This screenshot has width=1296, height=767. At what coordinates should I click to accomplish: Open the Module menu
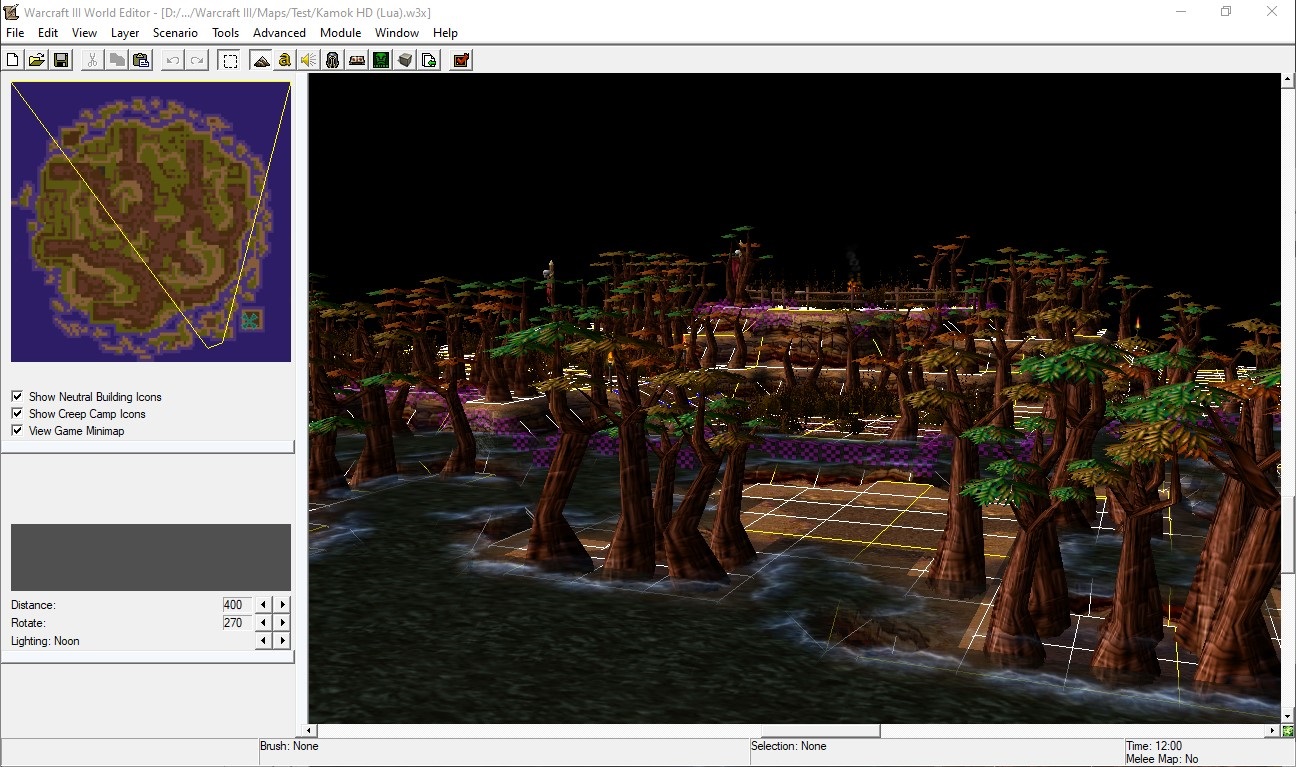[340, 33]
